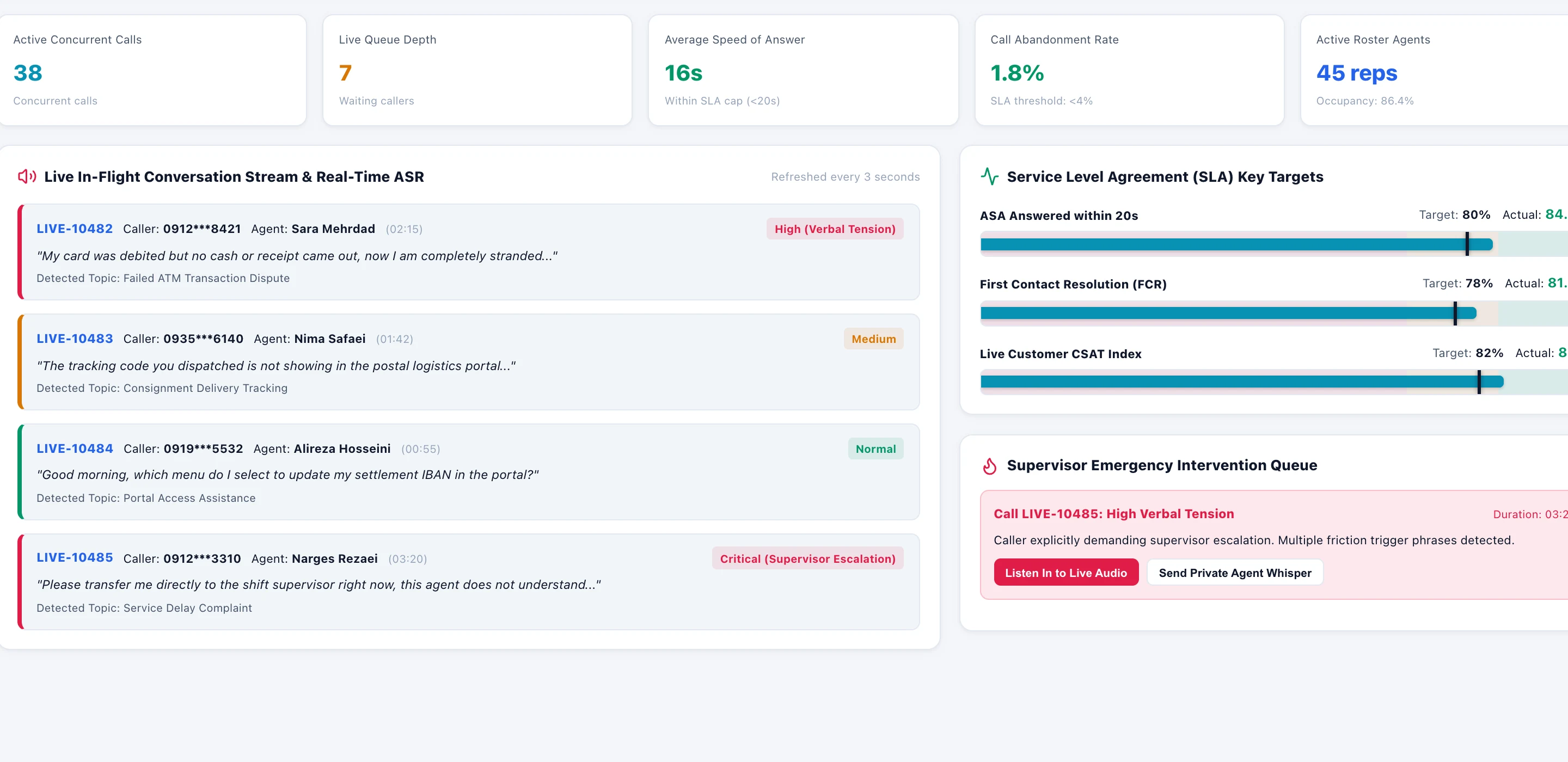Open call LIVE-10485 in conversation stream

pyautogui.click(x=75, y=557)
